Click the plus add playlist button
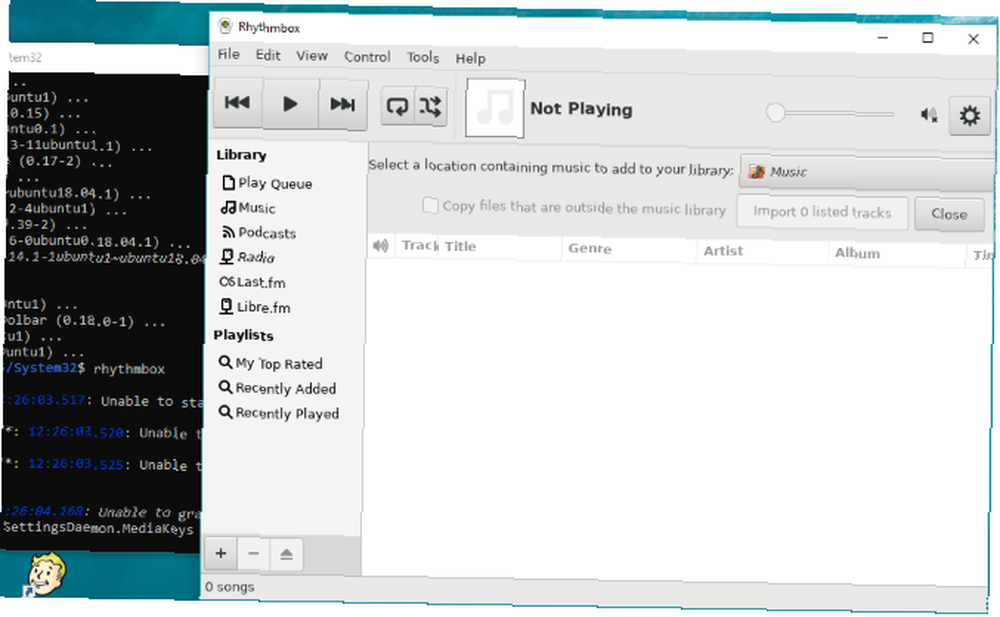 click(x=221, y=553)
